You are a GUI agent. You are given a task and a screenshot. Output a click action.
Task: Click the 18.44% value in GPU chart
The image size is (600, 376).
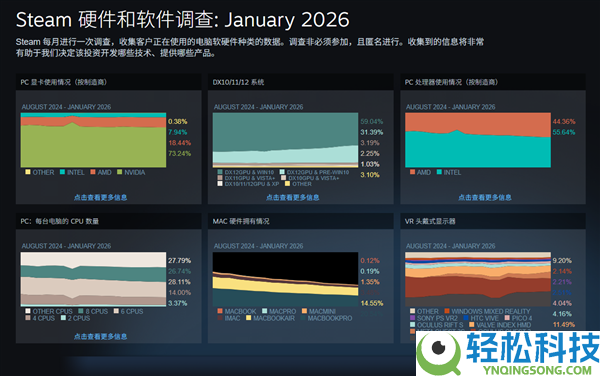(179, 143)
